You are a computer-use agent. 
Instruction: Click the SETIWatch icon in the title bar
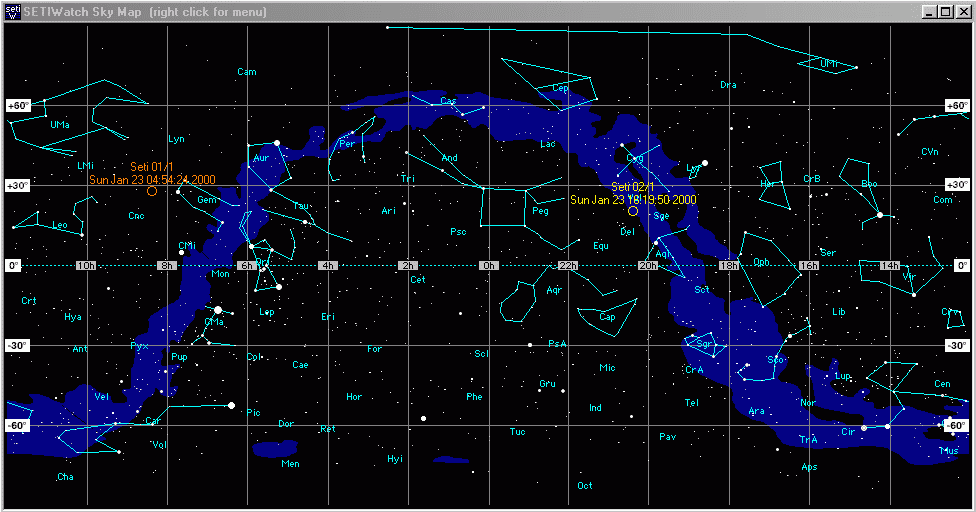point(12,11)
